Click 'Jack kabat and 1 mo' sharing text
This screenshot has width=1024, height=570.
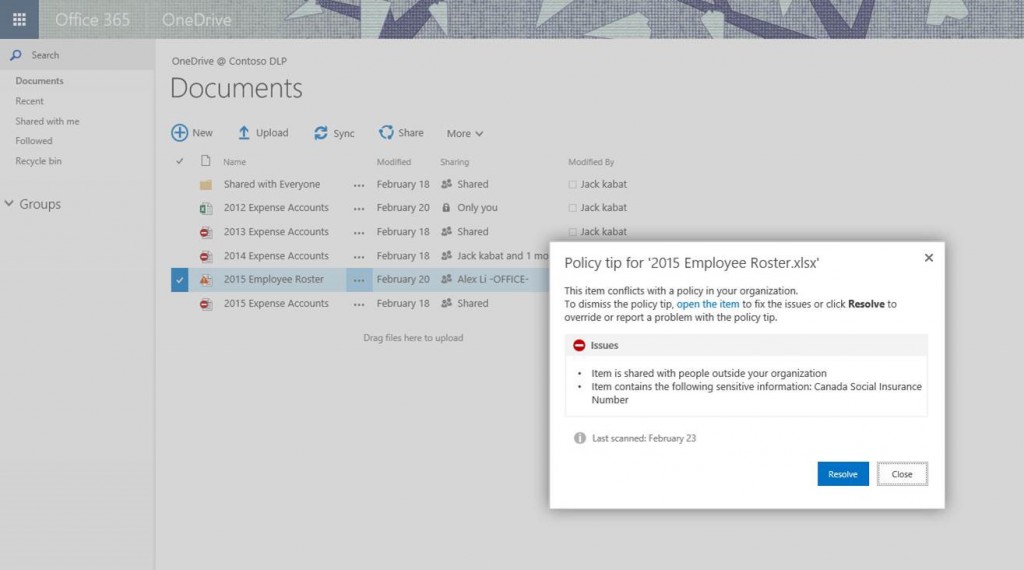503,256
